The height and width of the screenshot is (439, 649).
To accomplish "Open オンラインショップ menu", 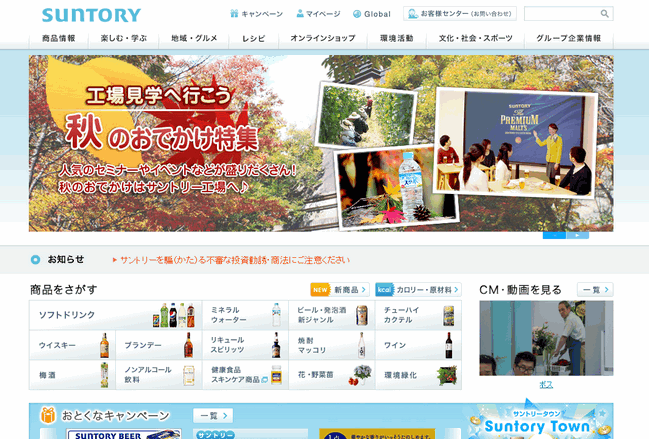I will coord(323,38).
